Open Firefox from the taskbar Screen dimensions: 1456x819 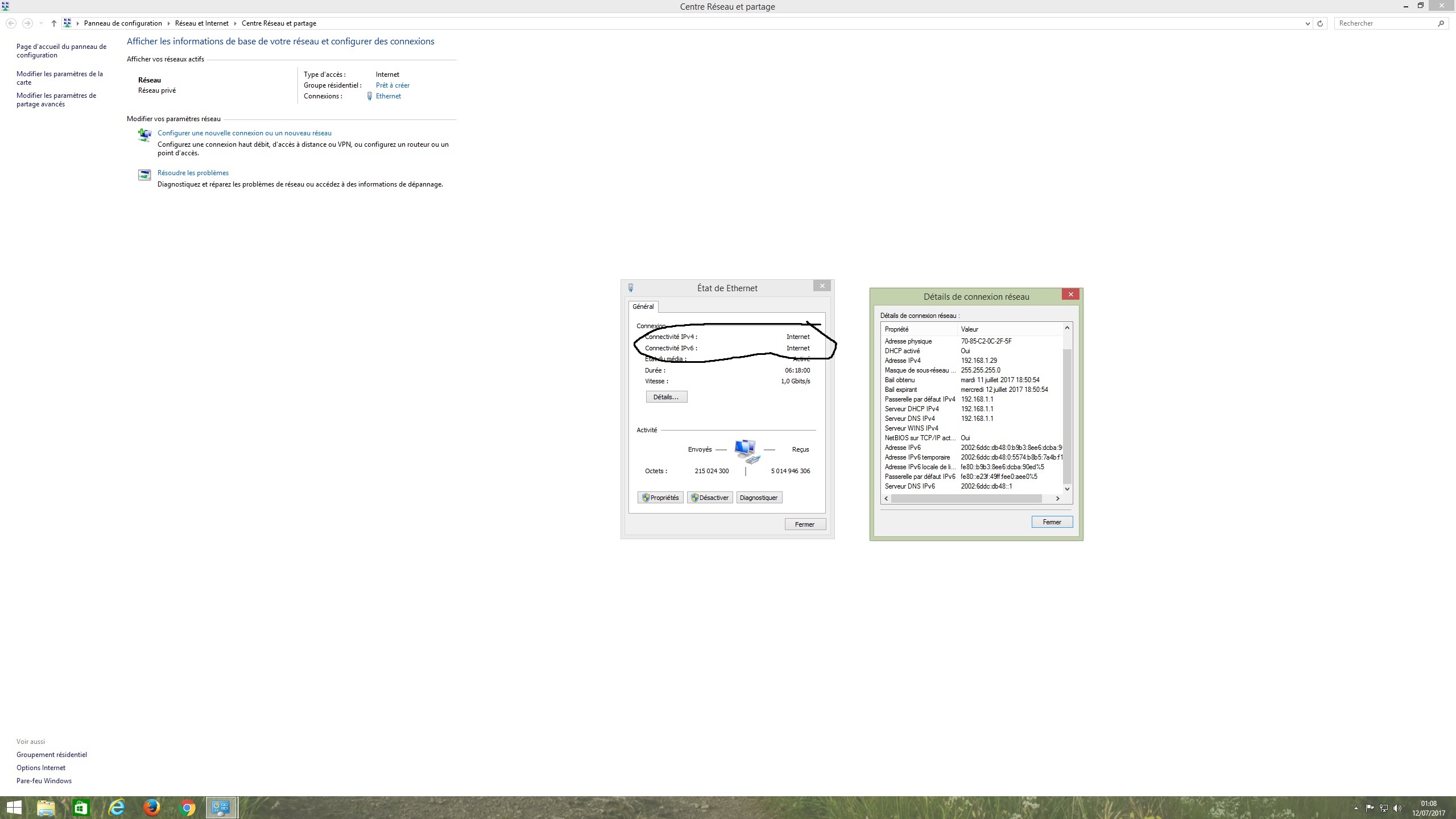coord(151,807)
